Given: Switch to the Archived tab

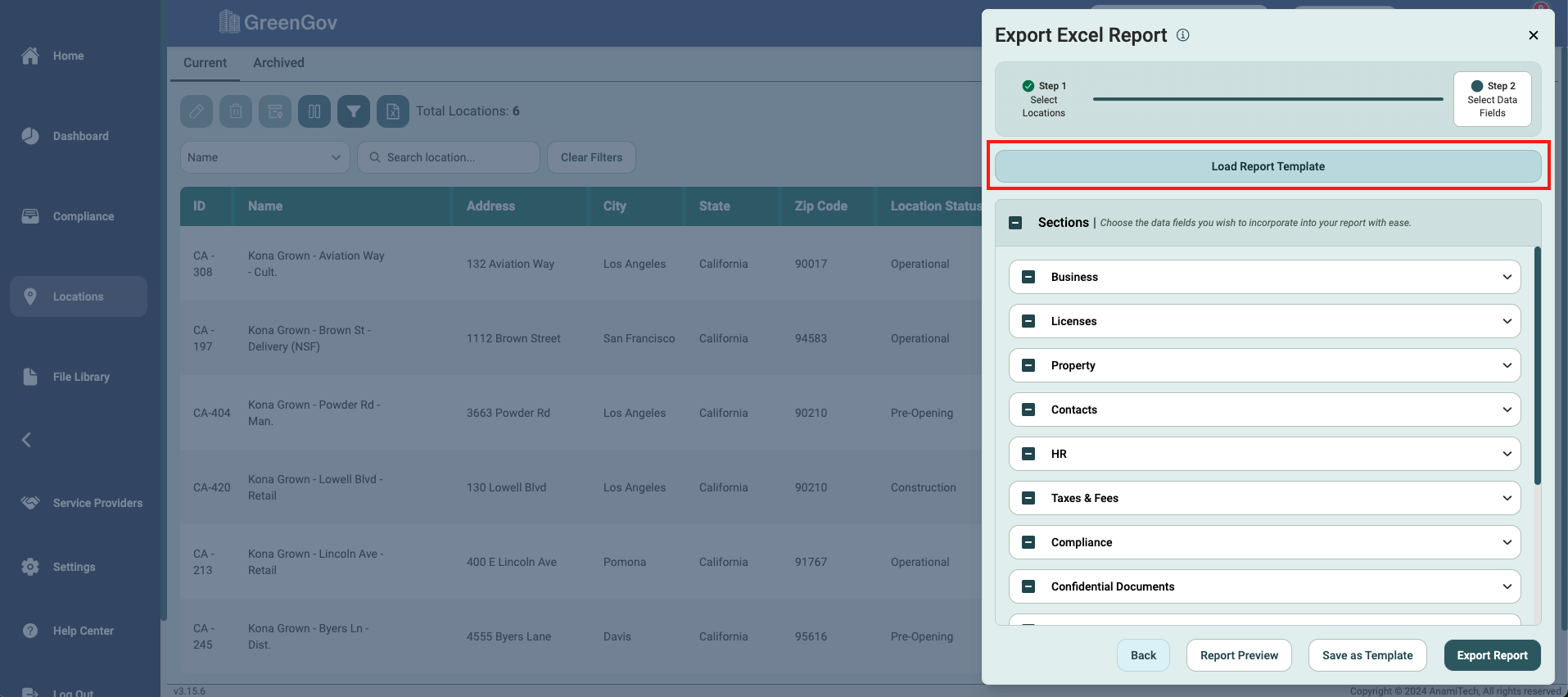Looking at the screenshot, I should (x=278, y=63).
